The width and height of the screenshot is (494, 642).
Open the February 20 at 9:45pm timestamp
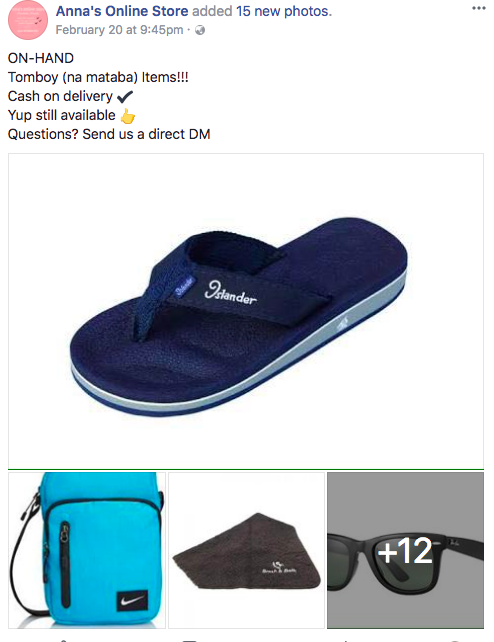click(120, 30)
